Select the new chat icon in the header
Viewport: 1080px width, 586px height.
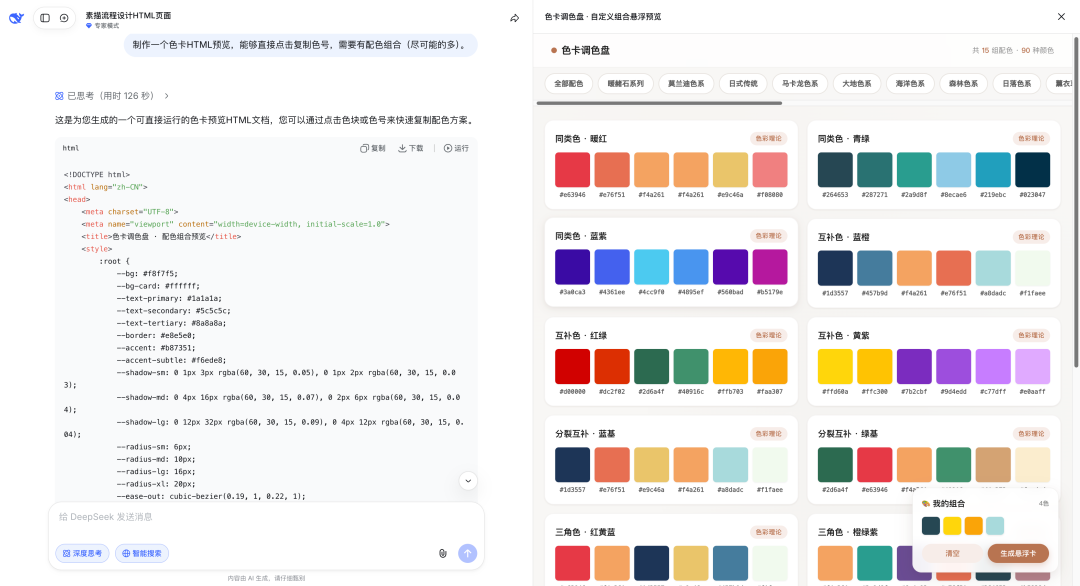coord(64,17)
